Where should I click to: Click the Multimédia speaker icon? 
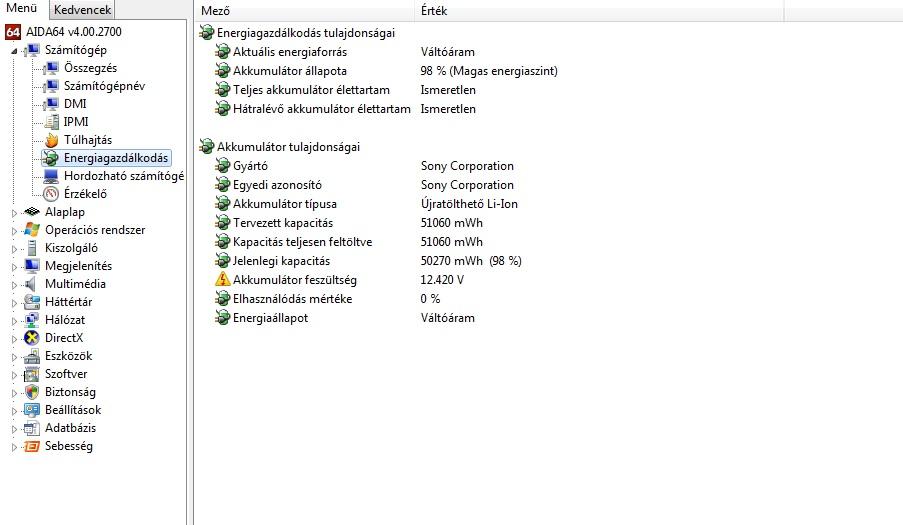[x=32, y=284]
